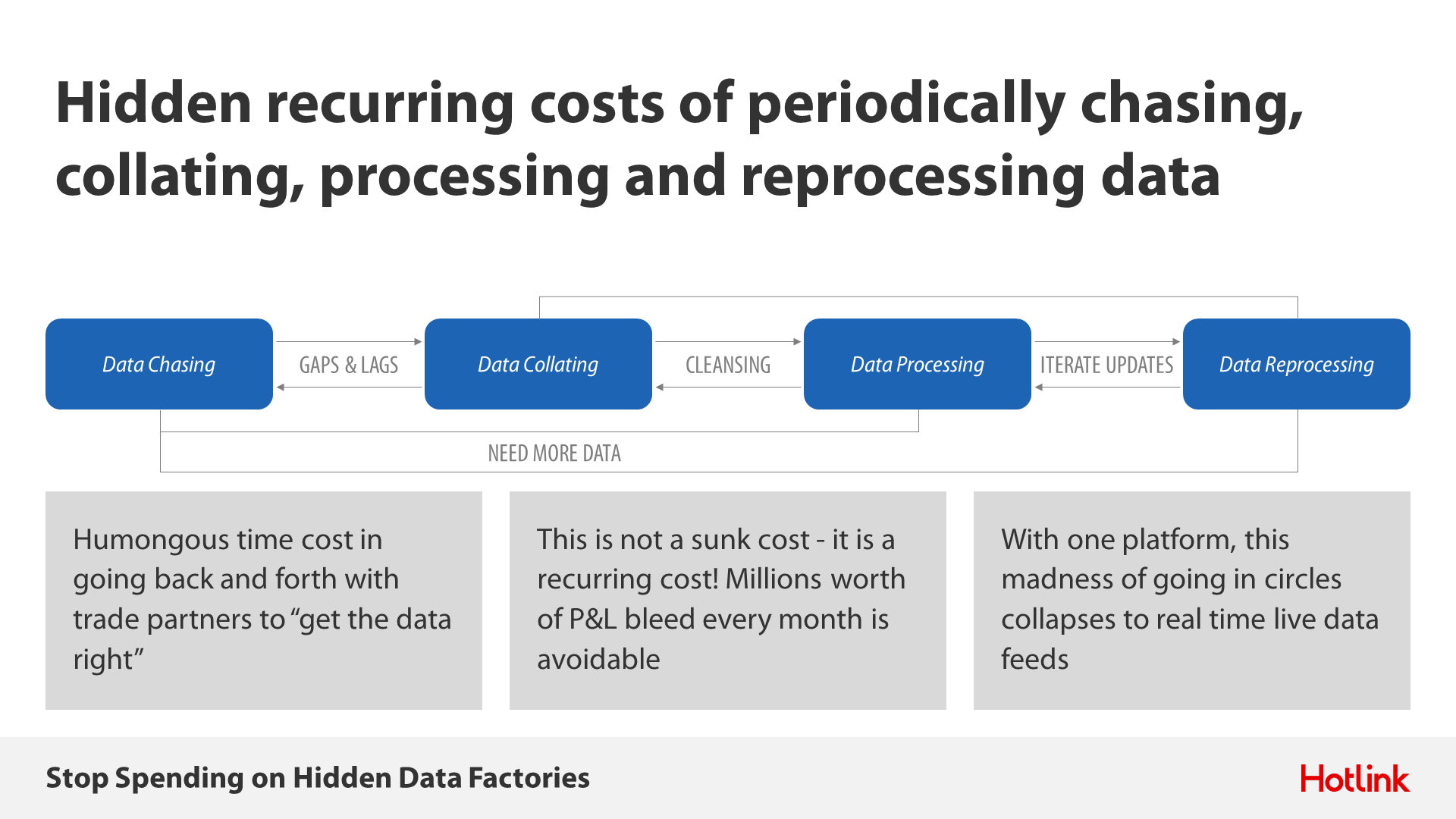Click return arrow below GAPS & LAGS
This screenshot has height=819, width=1456.
(349, 388)
